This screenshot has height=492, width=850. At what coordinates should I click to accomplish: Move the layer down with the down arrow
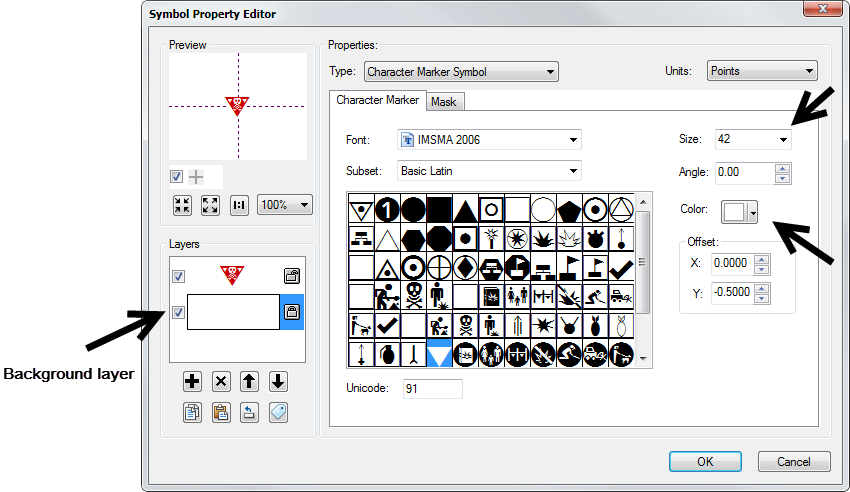pyautogui.click(x=278, y=382)
